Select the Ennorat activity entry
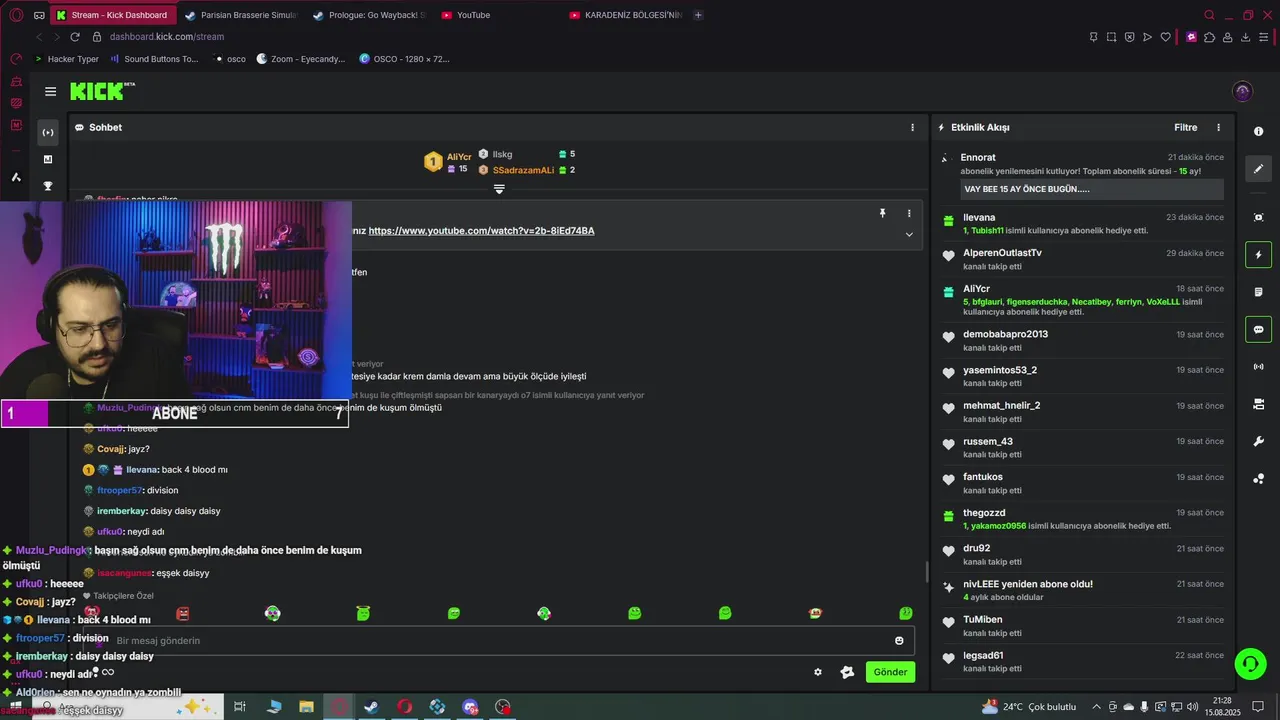This screenshot has width=1280, height=720. (x=1083, y=174)
